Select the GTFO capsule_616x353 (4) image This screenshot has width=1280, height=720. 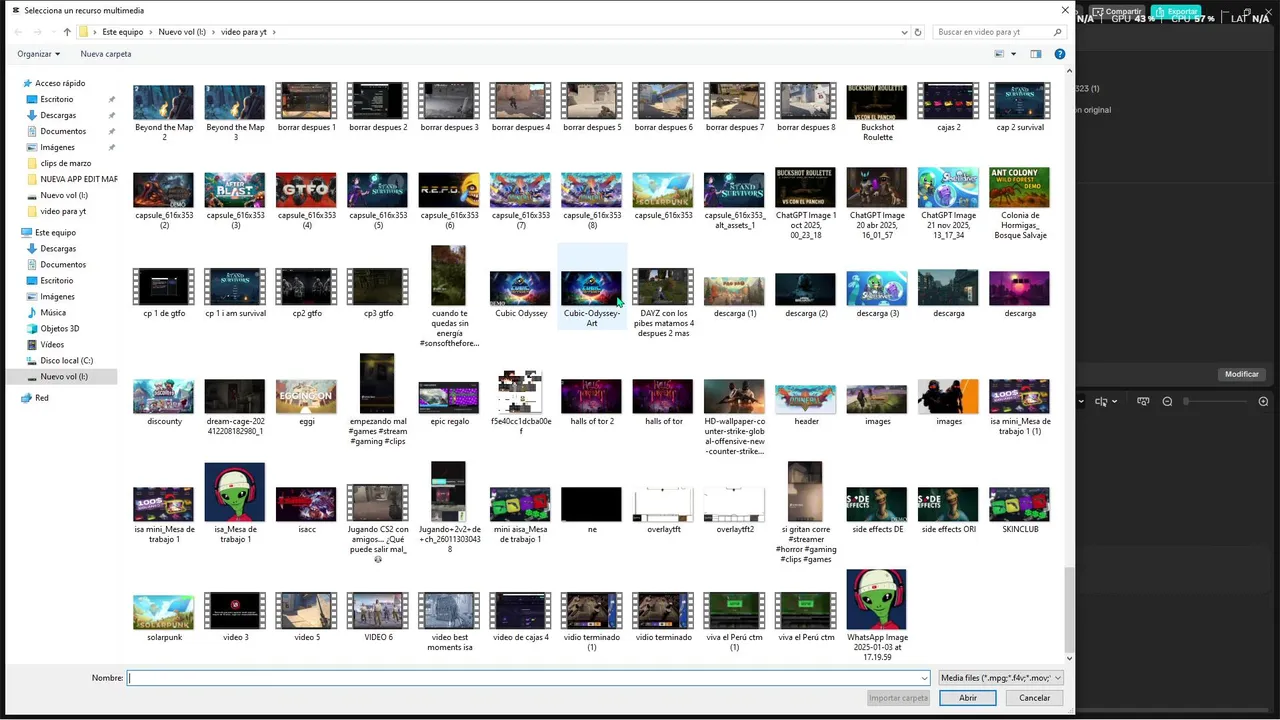pyautogui.click(x=307, y=199)
